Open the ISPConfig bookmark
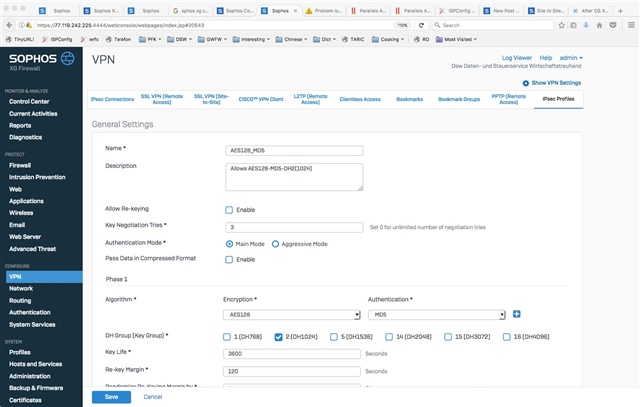 (x=58, y=39)
